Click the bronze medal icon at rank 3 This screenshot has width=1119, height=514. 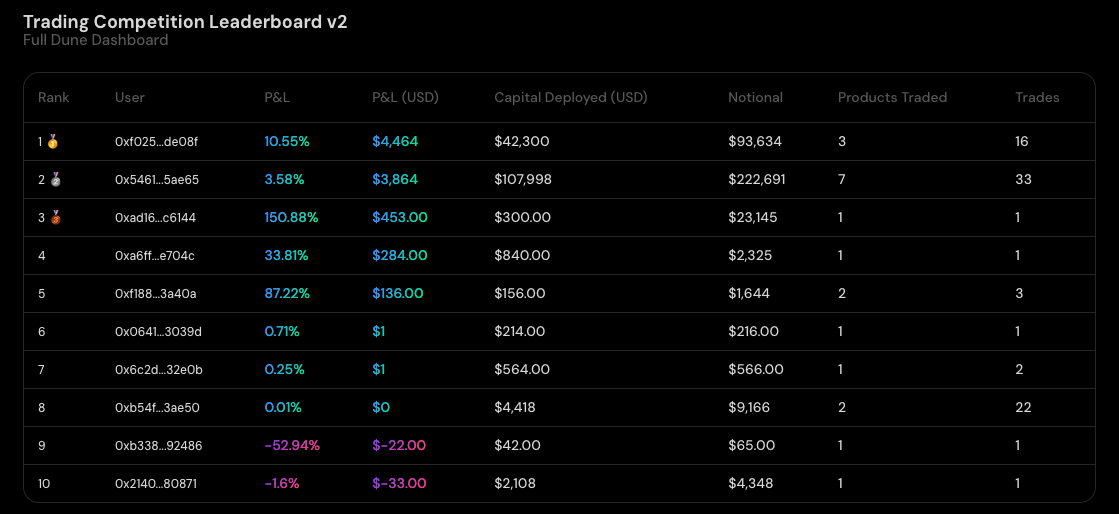coord(52,218)
